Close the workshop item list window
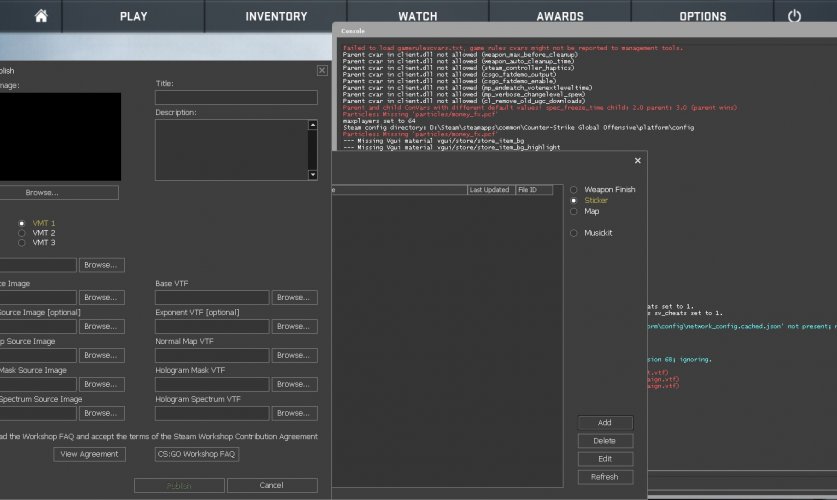Image resolution: width=837 pixels, height=500 pixels. 638,160
